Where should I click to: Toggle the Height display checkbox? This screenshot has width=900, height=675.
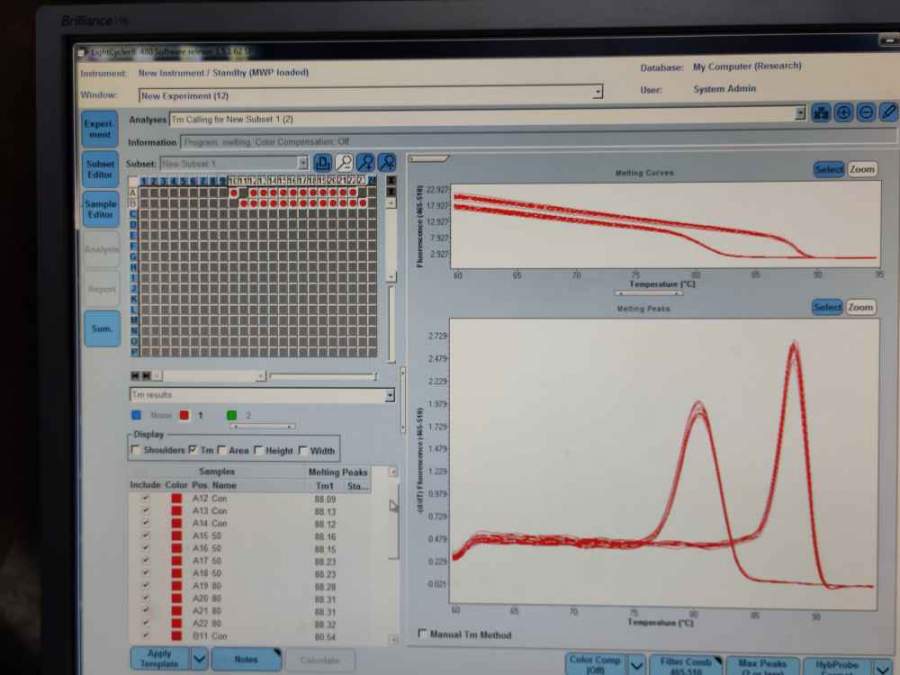click(258, 450)
